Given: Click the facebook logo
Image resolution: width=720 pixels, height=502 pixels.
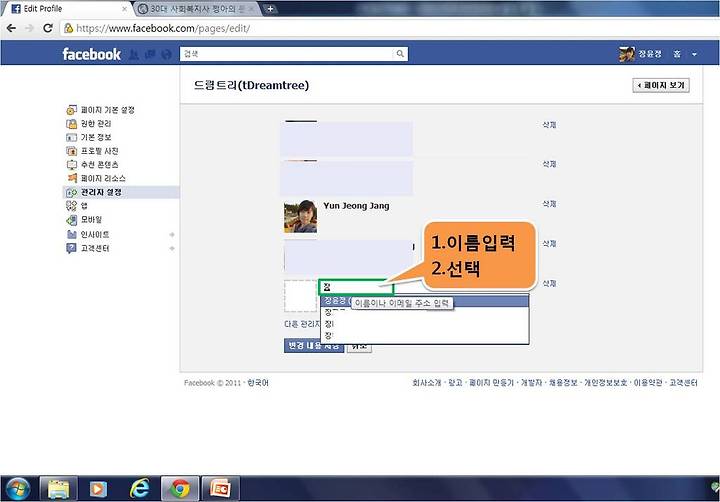Looking at the screenshot, I should click(91, 54).
